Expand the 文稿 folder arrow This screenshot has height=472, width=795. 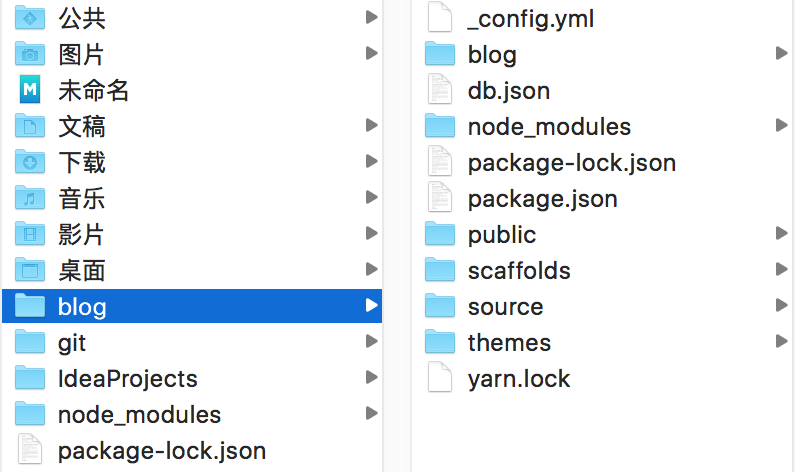[x=371, y=126]
